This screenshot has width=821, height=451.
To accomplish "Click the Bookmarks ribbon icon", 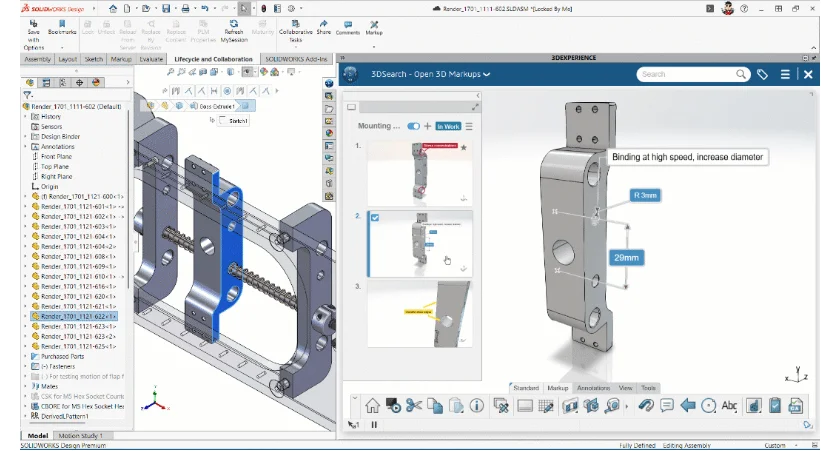I will [x=61, y=24].
